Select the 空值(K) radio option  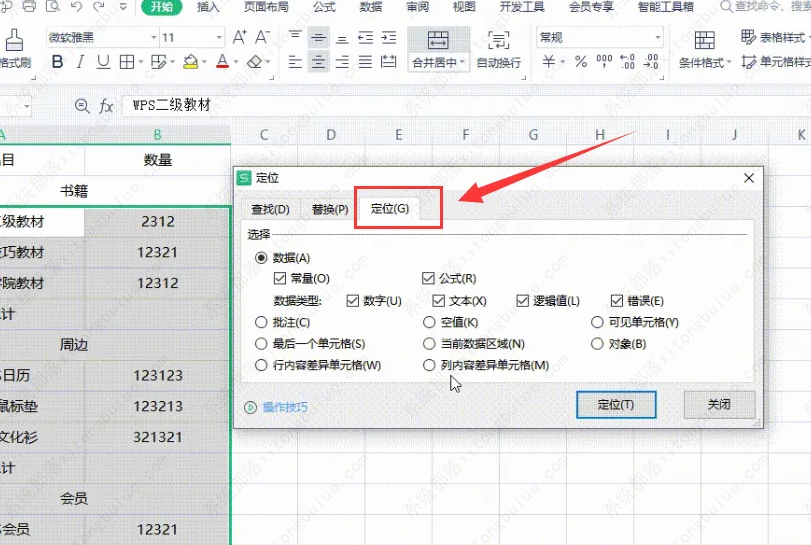coord(430,322)
